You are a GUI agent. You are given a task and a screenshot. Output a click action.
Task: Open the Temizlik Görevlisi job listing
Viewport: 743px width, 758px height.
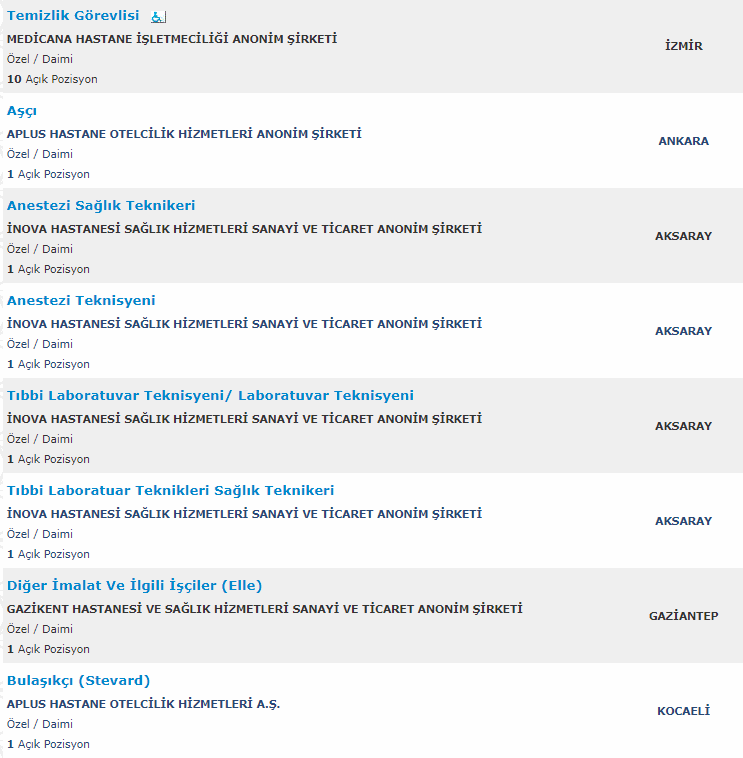[x=73, y=16]
